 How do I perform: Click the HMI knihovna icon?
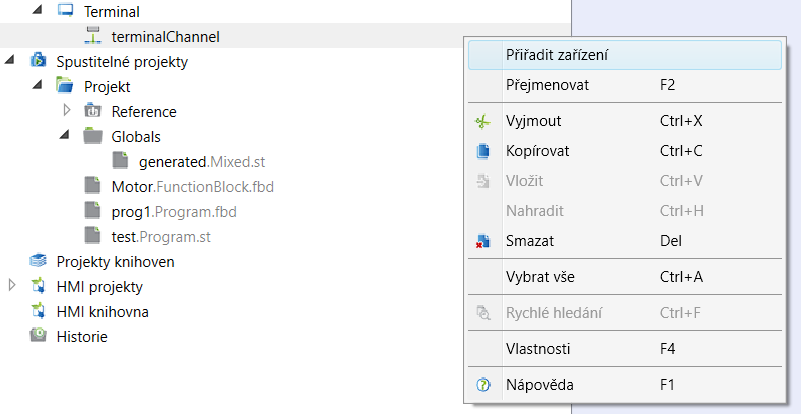click(38, 311)
